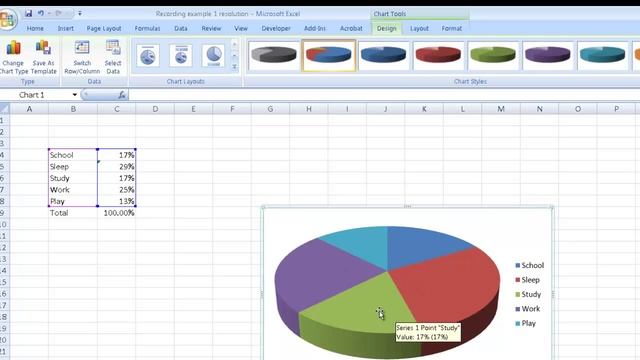Choose the red pie chart style
640x360 pixels.
pos(438,55)
